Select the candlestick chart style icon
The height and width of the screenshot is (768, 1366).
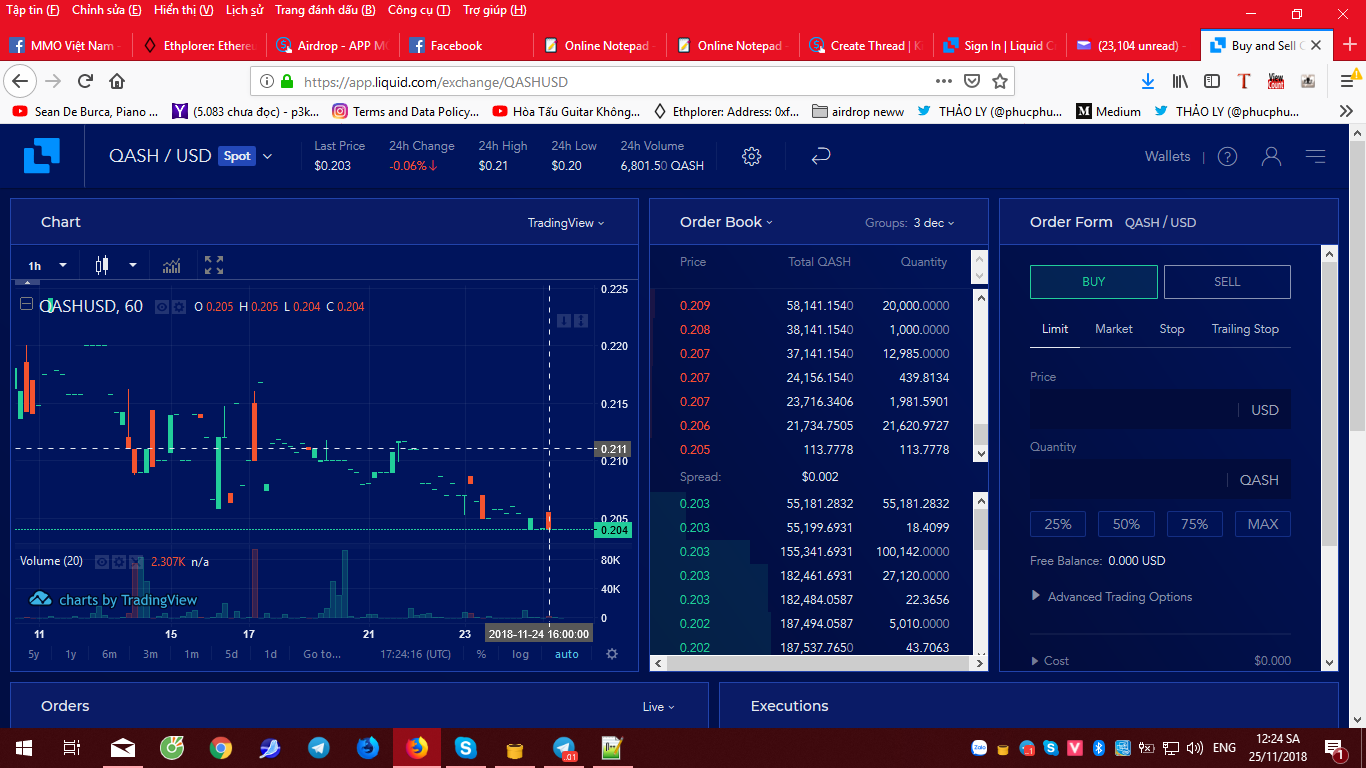click(101, 265)
